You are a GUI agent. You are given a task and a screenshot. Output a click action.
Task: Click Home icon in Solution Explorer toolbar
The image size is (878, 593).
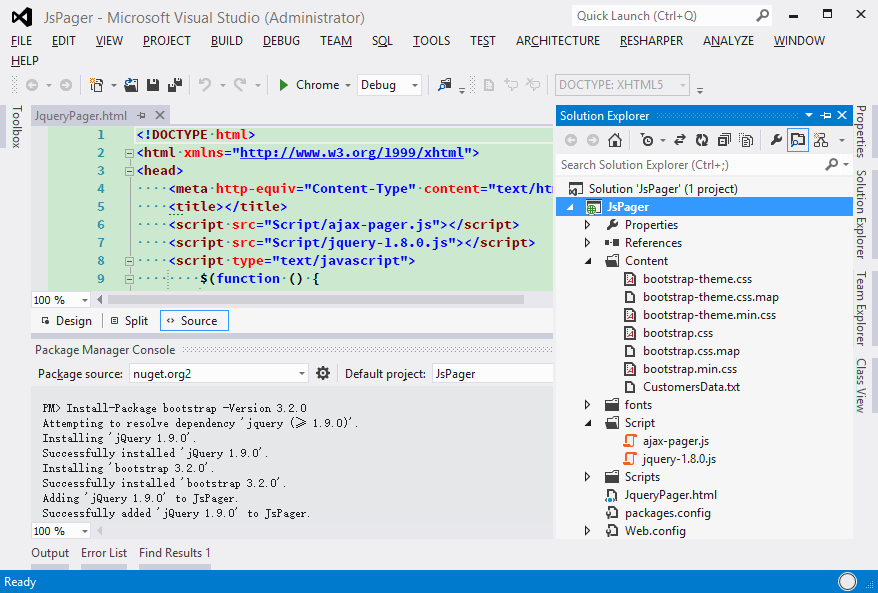point(615,140)
